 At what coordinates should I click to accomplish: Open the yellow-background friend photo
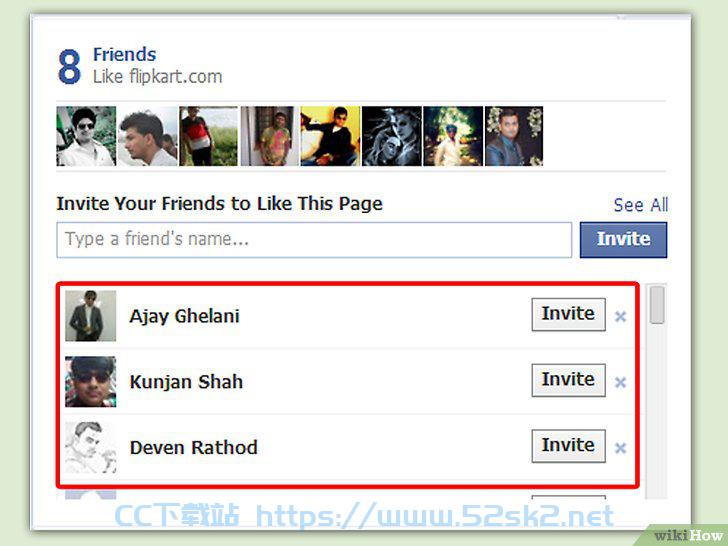(x=330, y=136)
